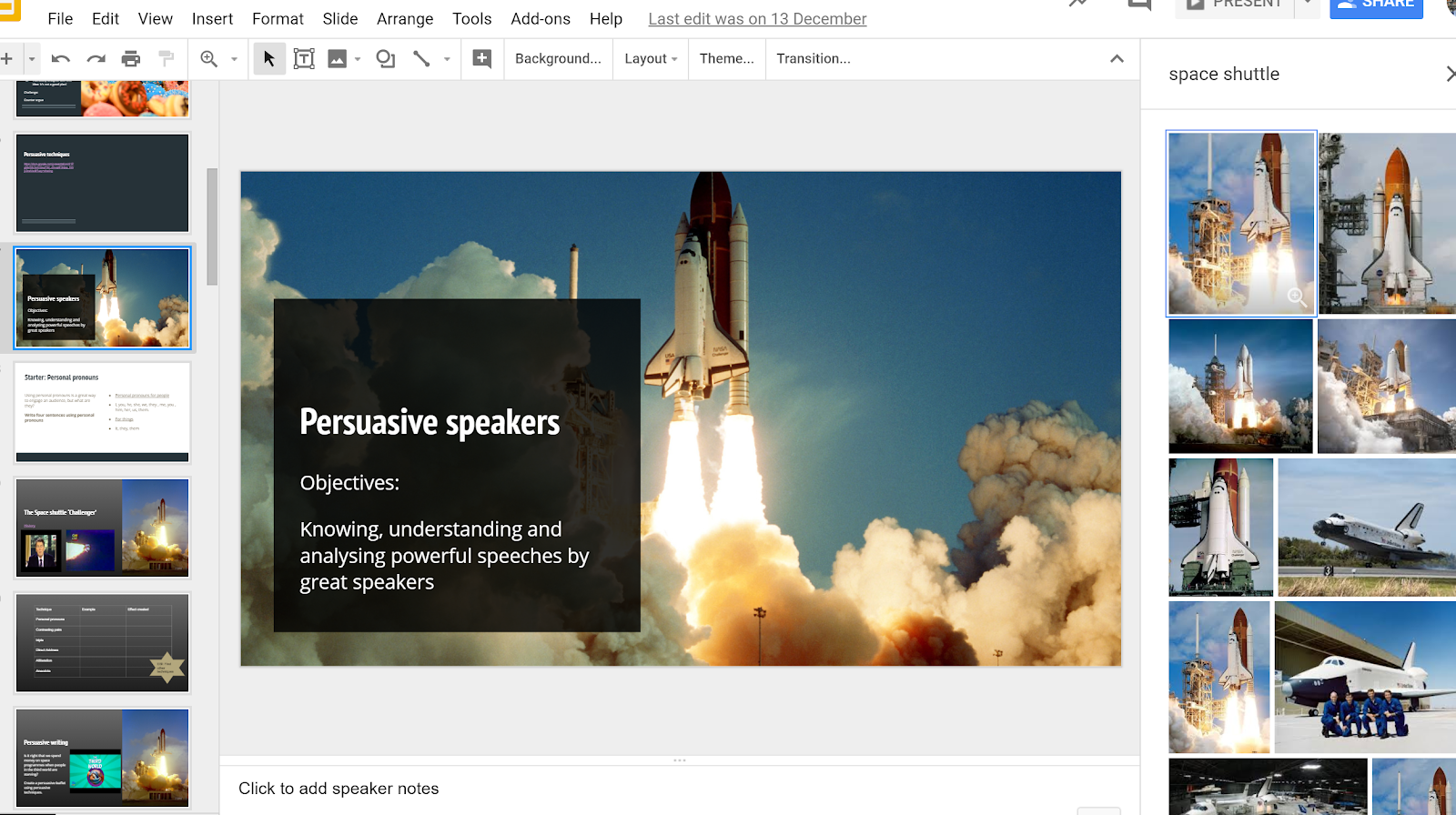Open the zoom level dropdown arrow

click(234, 59)
